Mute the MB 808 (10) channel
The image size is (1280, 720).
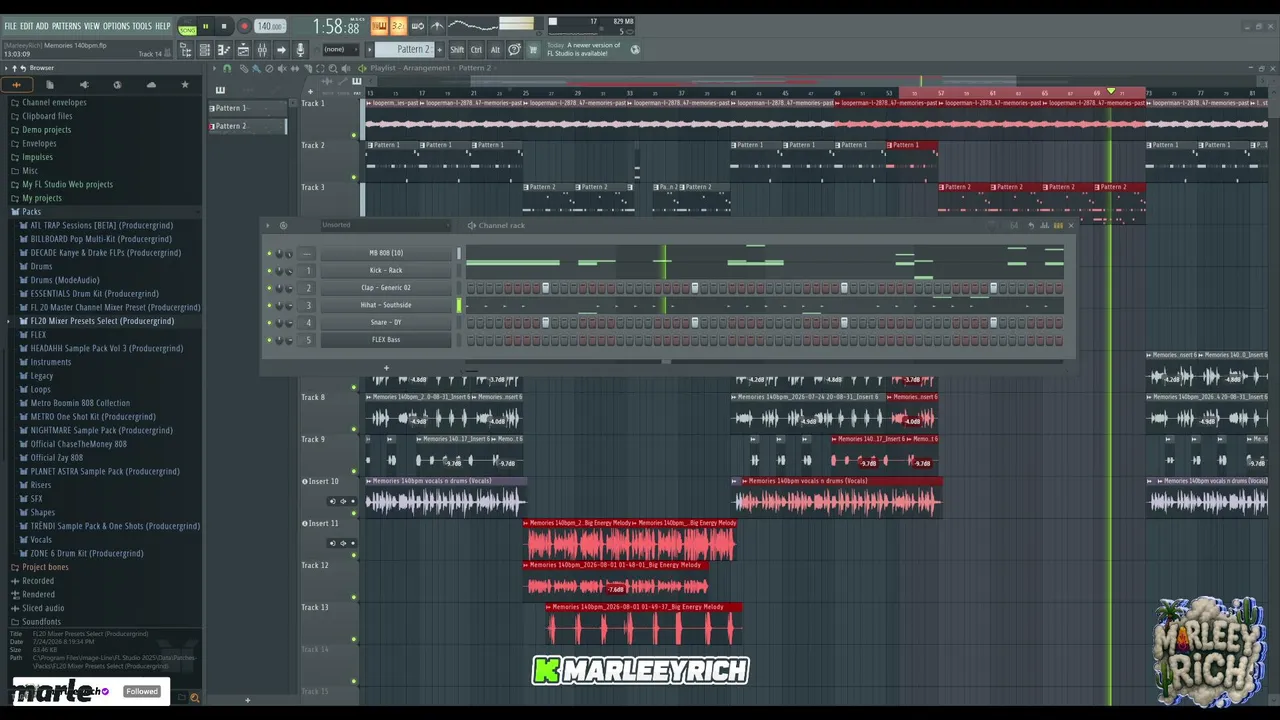click(269, 253)
